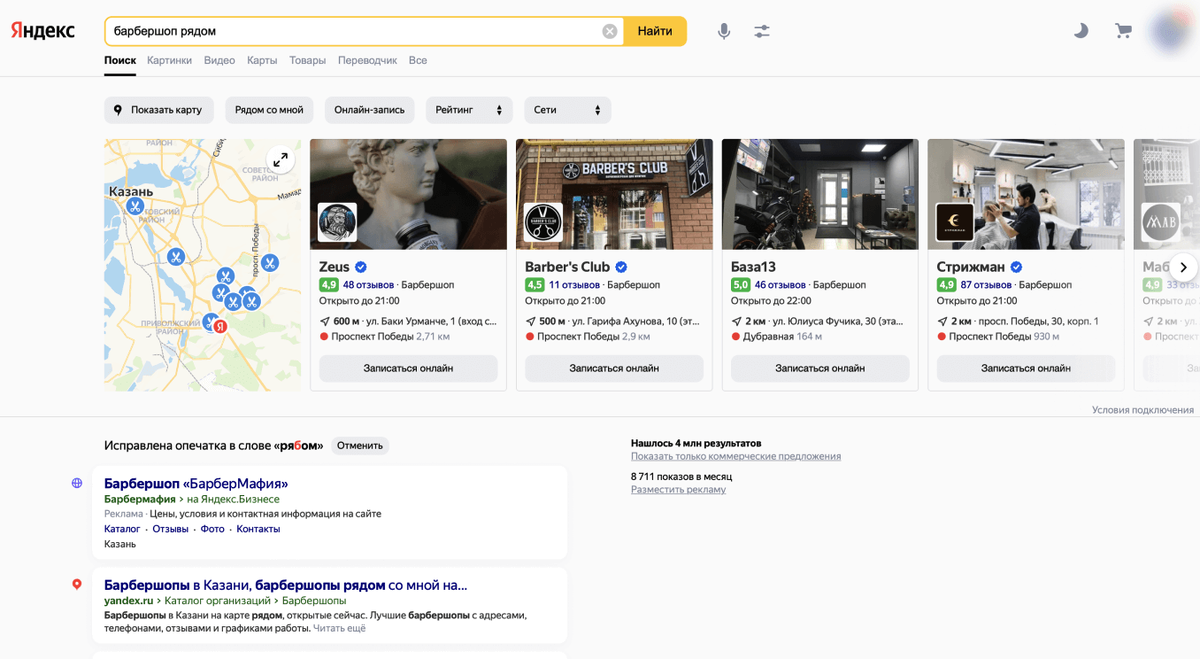Click the red pin icon beside the yandex.ru result
This screenshot has height=659, width=1200.
tap(77, 584)
